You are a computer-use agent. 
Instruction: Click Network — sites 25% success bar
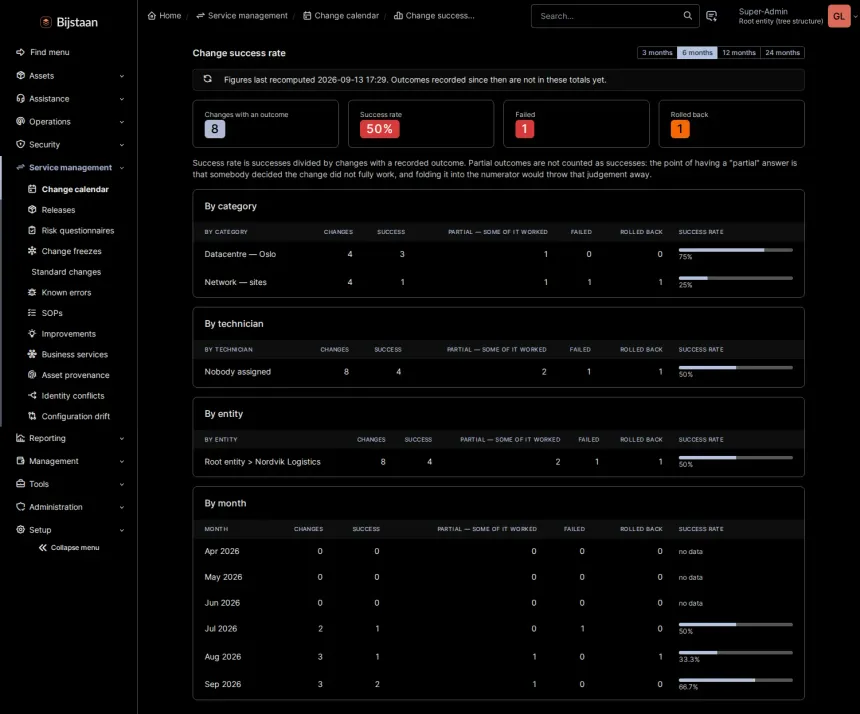pos(735,278)
